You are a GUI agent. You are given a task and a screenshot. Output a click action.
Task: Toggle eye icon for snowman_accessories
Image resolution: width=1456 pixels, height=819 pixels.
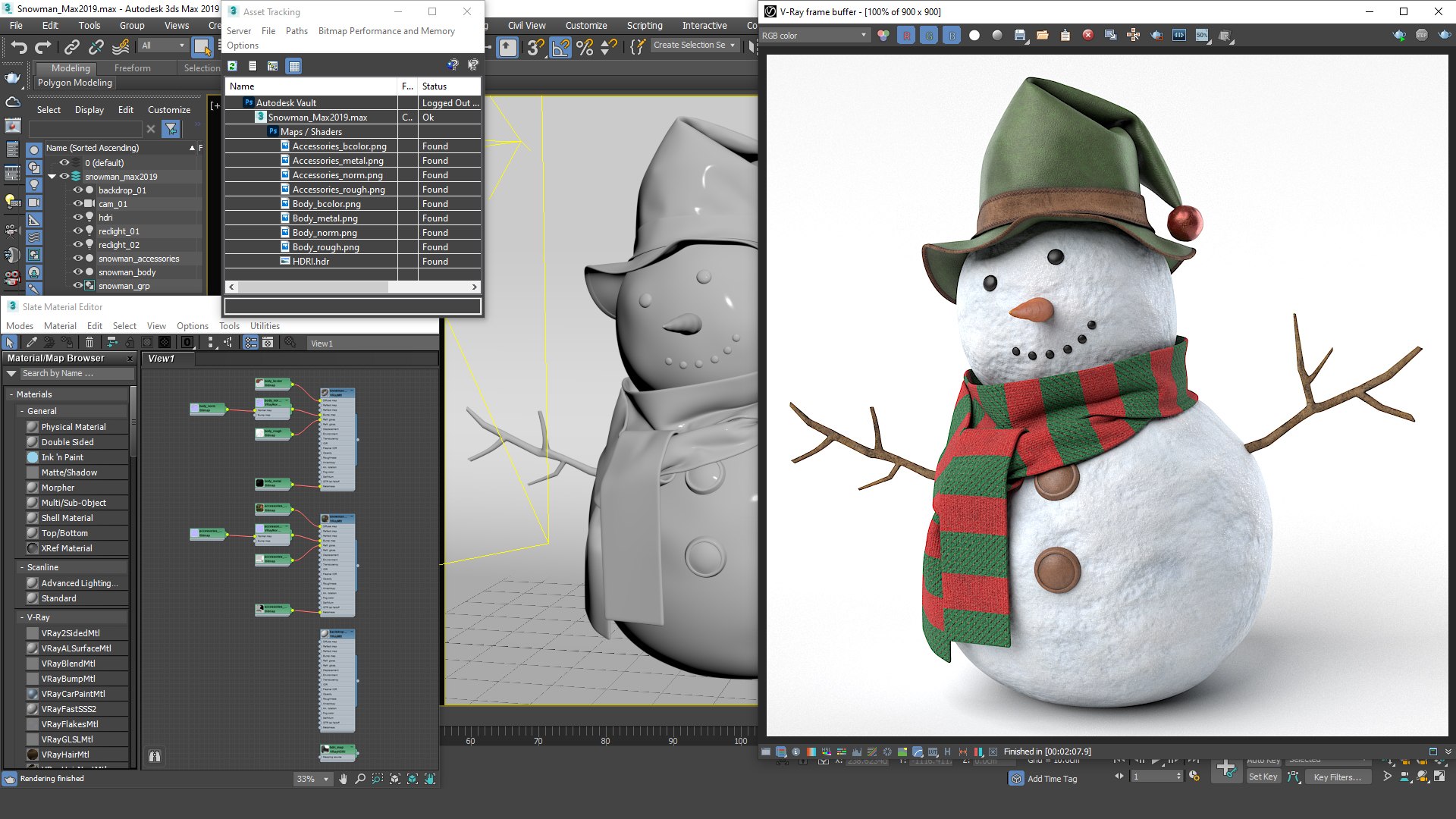[x=77, y=259]
